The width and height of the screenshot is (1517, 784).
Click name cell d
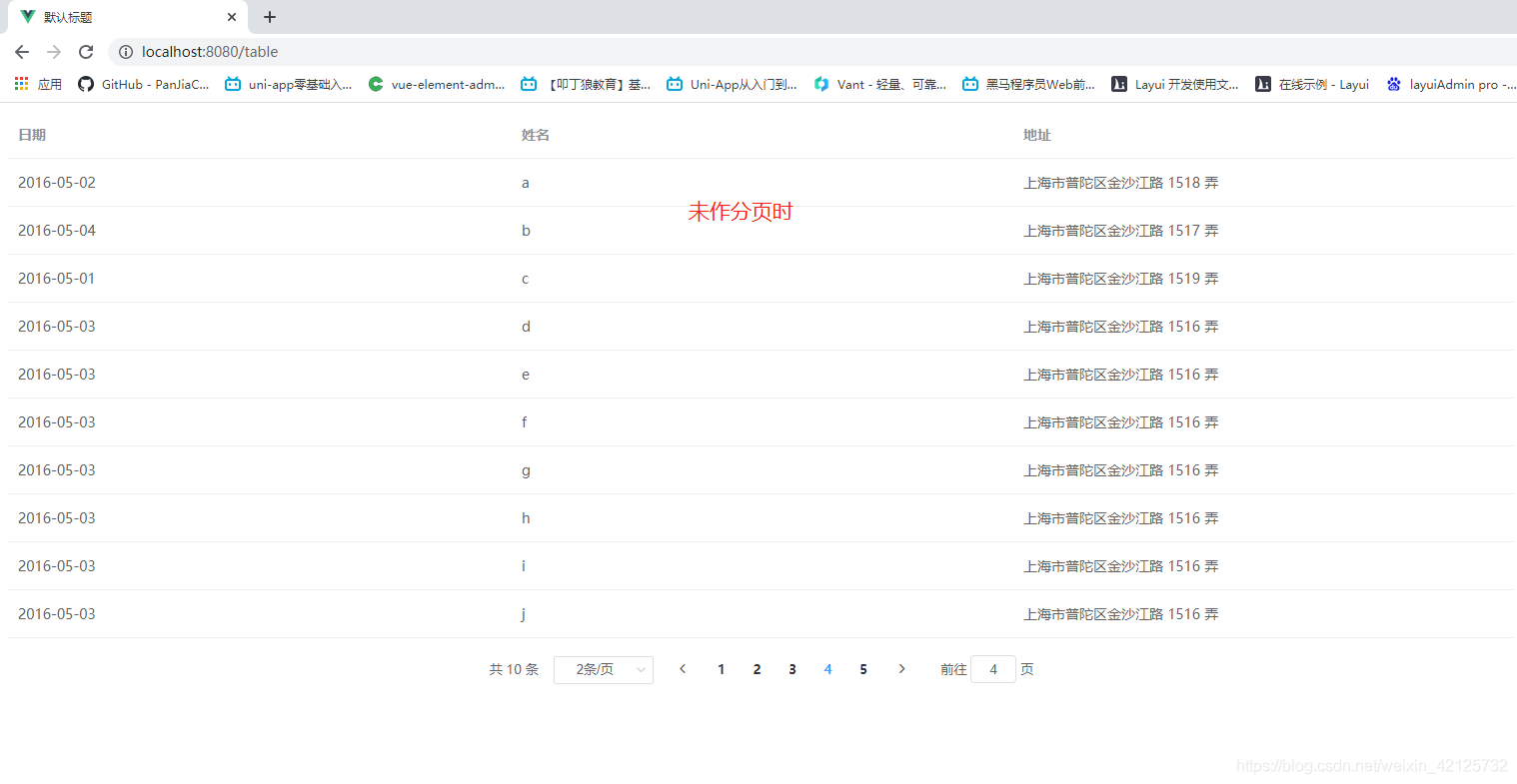coord(526,327)
